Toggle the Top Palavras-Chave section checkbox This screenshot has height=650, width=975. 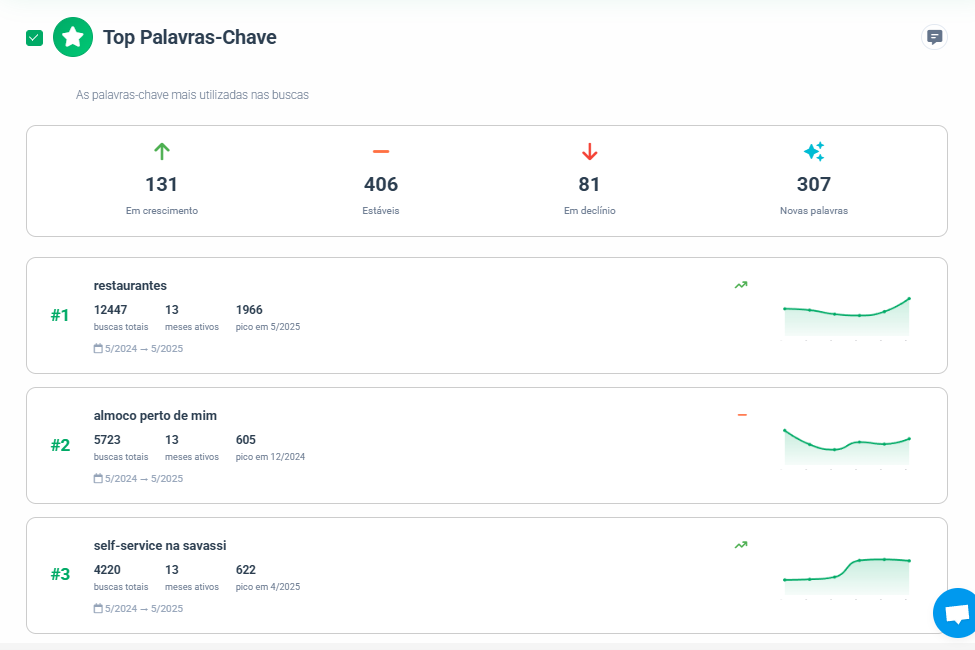(35, 38)
